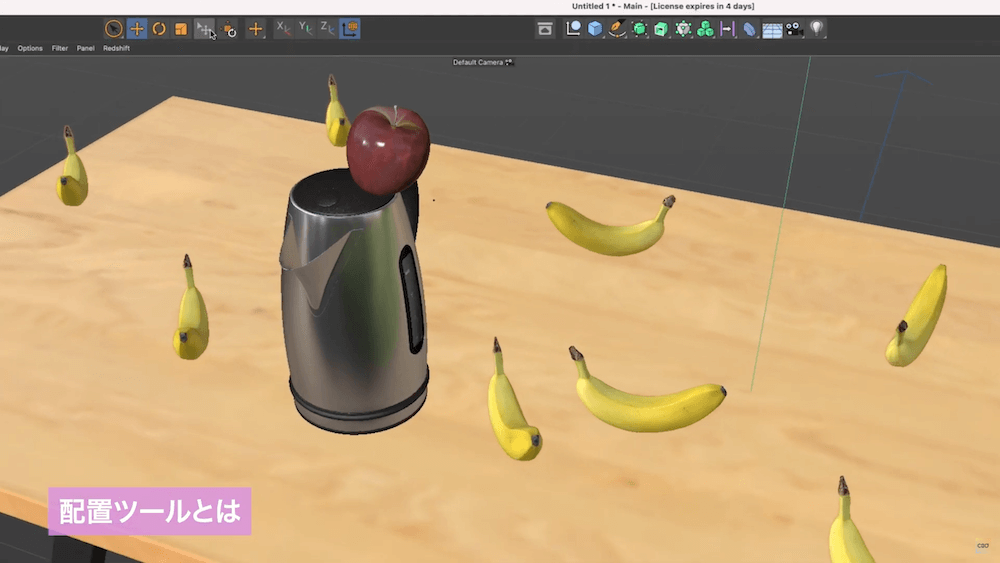This screenshot has width=1000, height=563.
Task: Click the recent tools plus icon
Action: pos(256,29)
